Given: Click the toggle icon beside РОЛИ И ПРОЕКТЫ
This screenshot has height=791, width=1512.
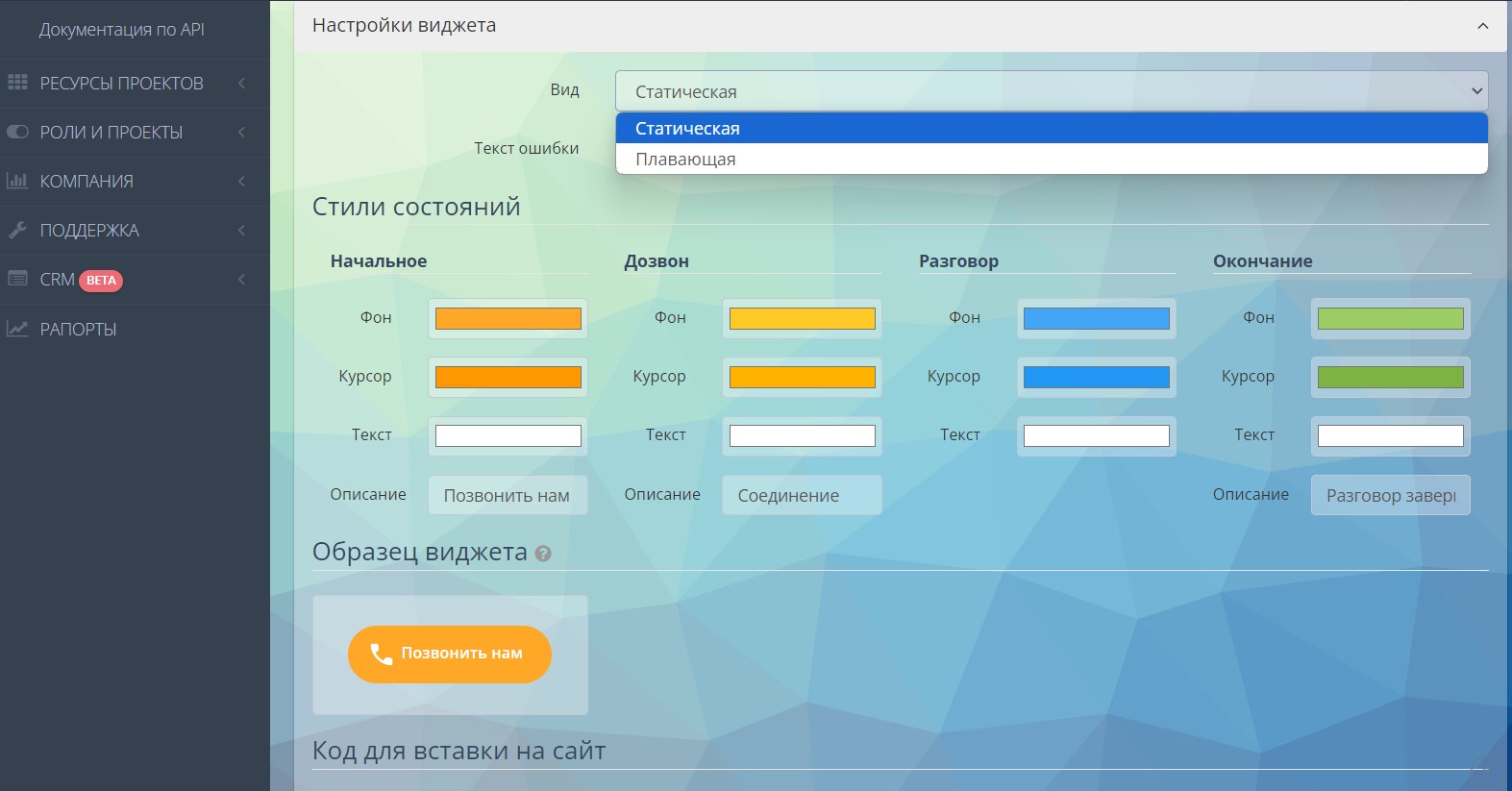Looking at the screenshot, I should click(17, 132).
